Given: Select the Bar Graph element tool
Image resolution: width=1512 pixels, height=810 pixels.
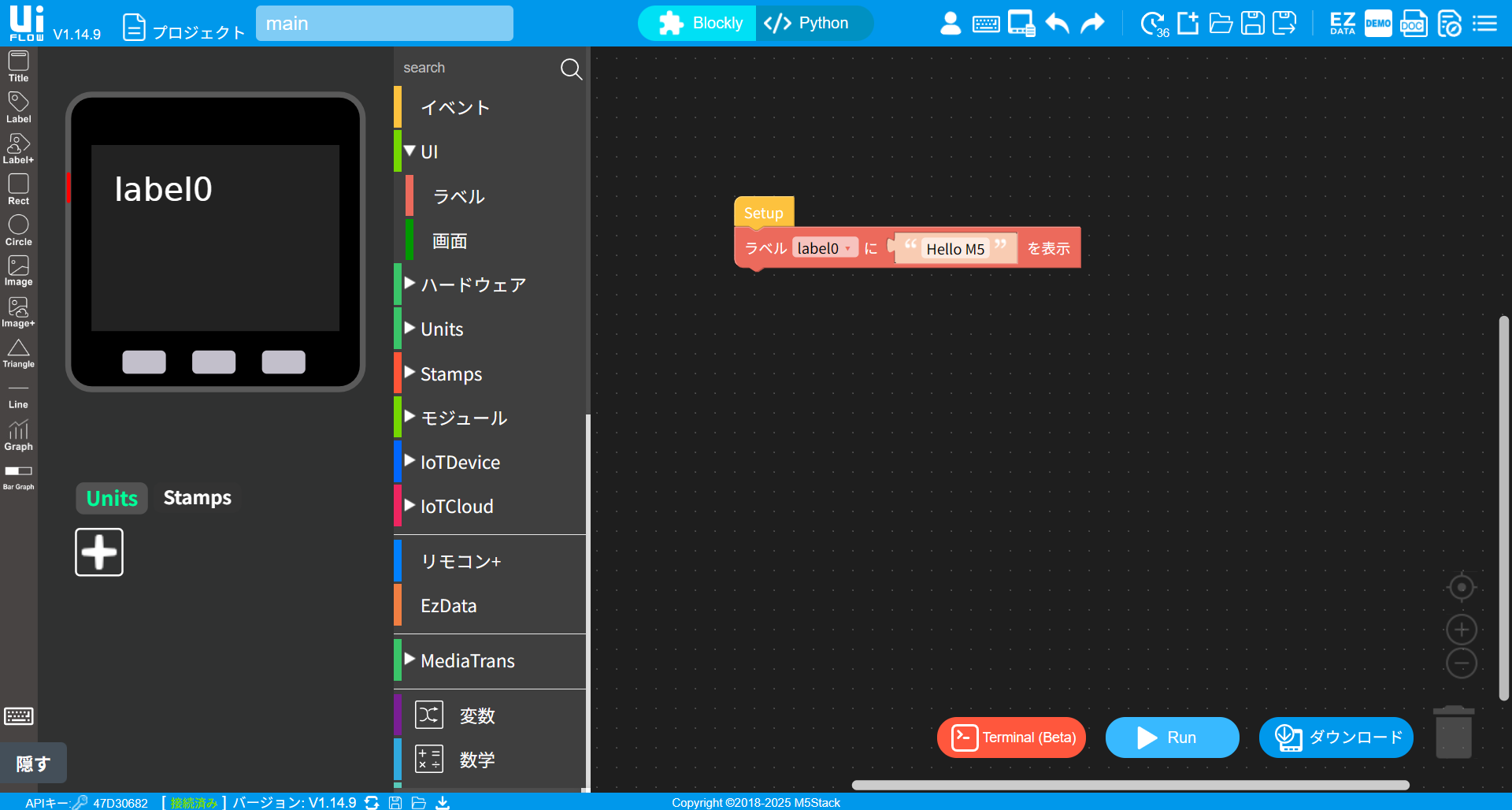Looking at the screenshot, I should (x=18, y=477).
